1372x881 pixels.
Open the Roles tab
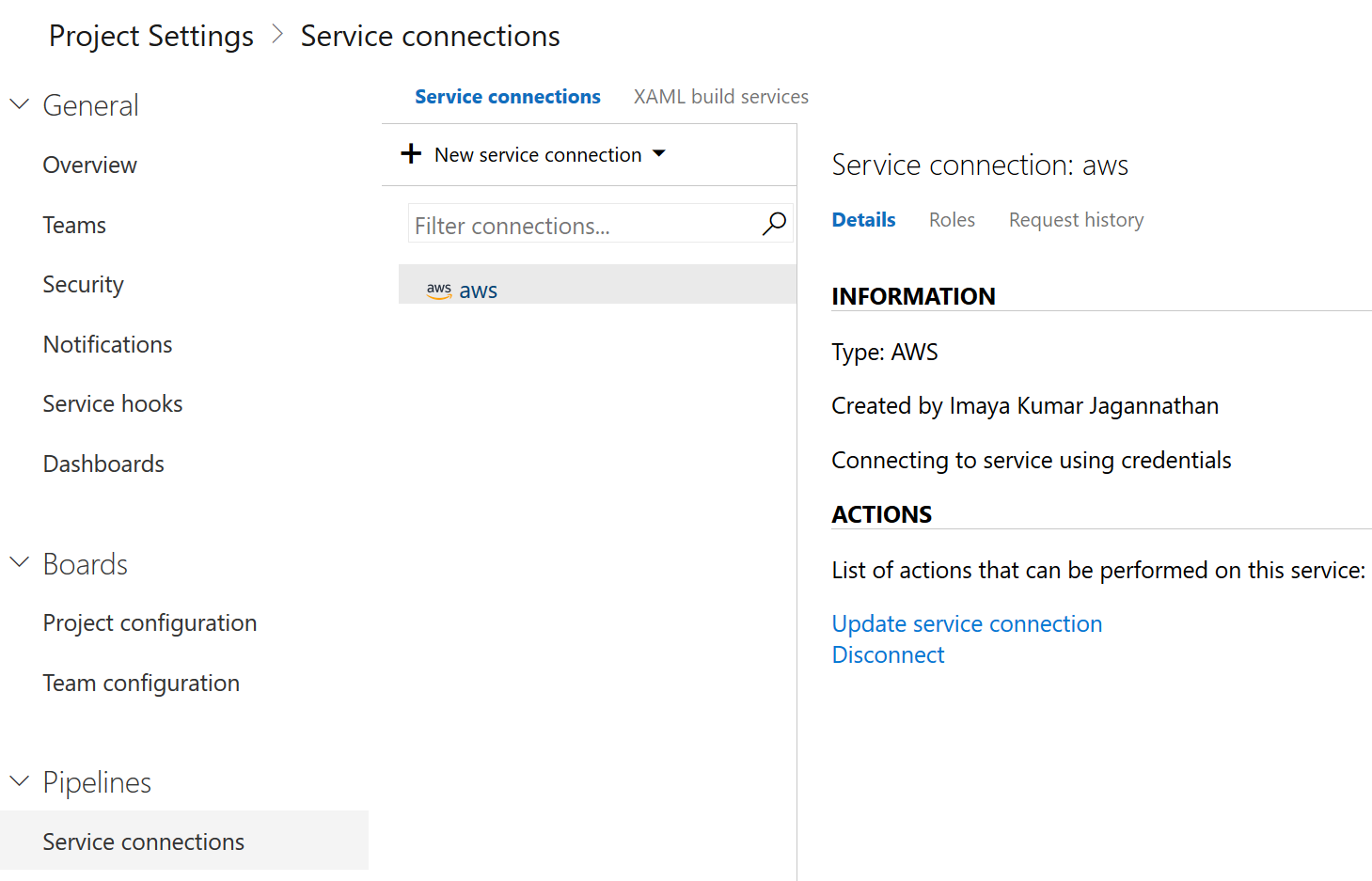coord(952,220)
